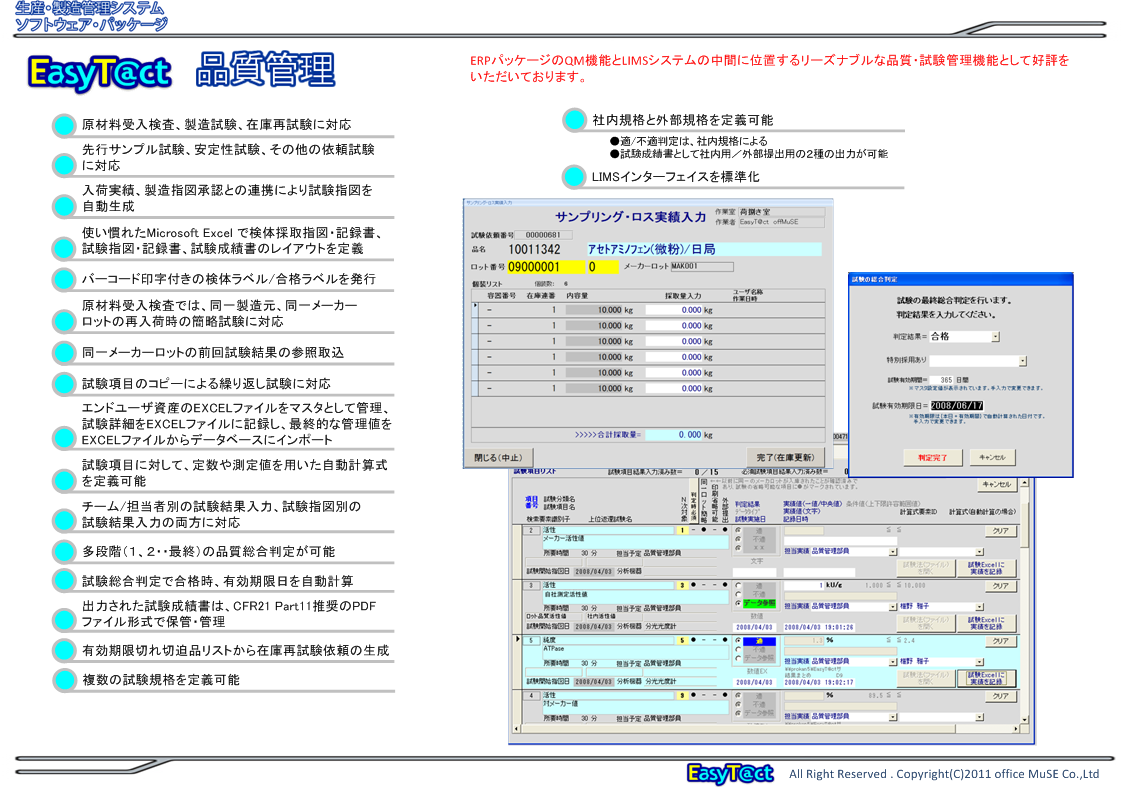
Task: Click the copyright text of office MuSE Co.,Ltd
Action: (944, 774)
